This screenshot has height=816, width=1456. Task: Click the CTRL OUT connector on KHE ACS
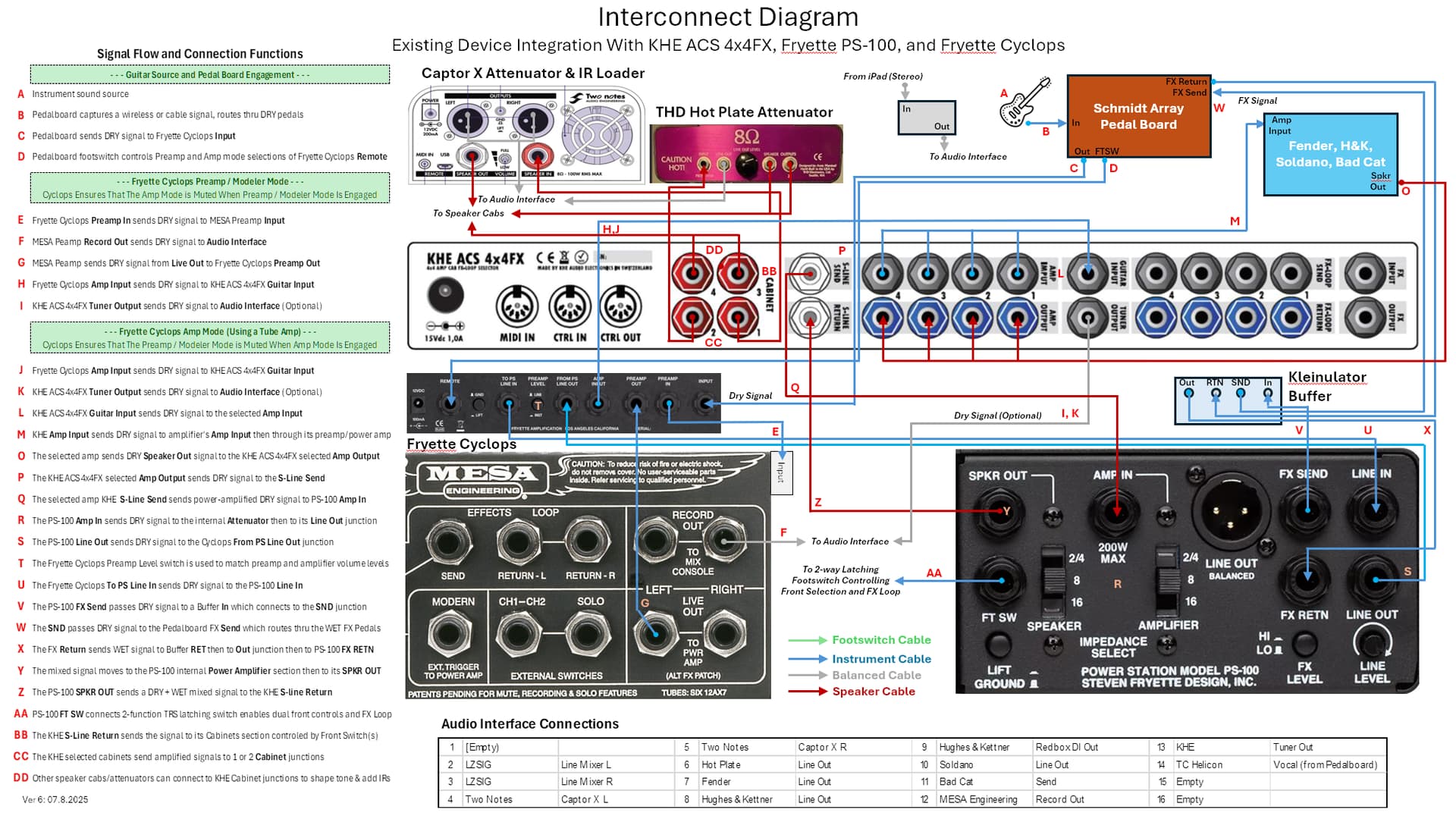[620, 307]
